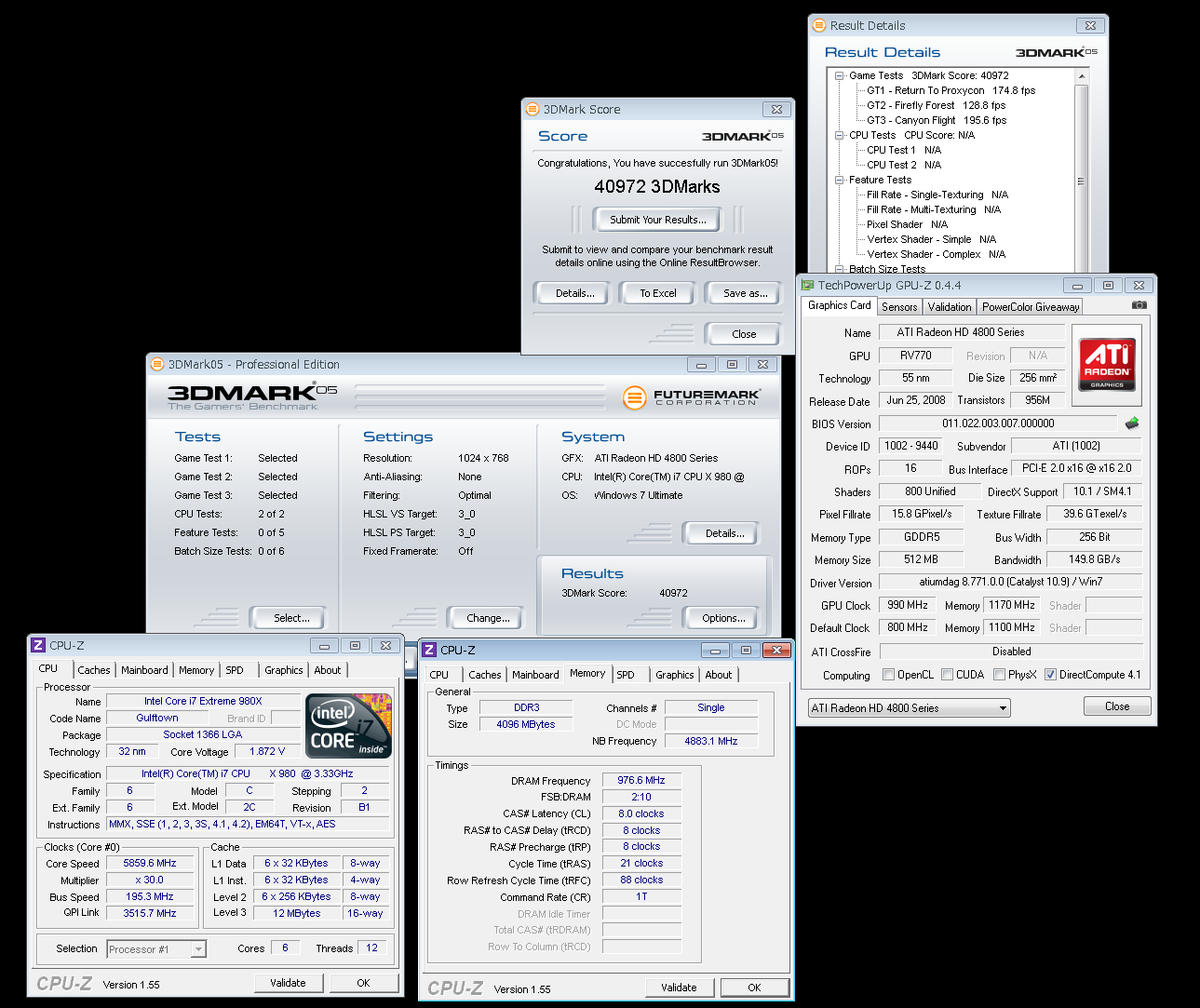
Task: Select the Vertex Shader - Complex row
Action: pos(936,254)
